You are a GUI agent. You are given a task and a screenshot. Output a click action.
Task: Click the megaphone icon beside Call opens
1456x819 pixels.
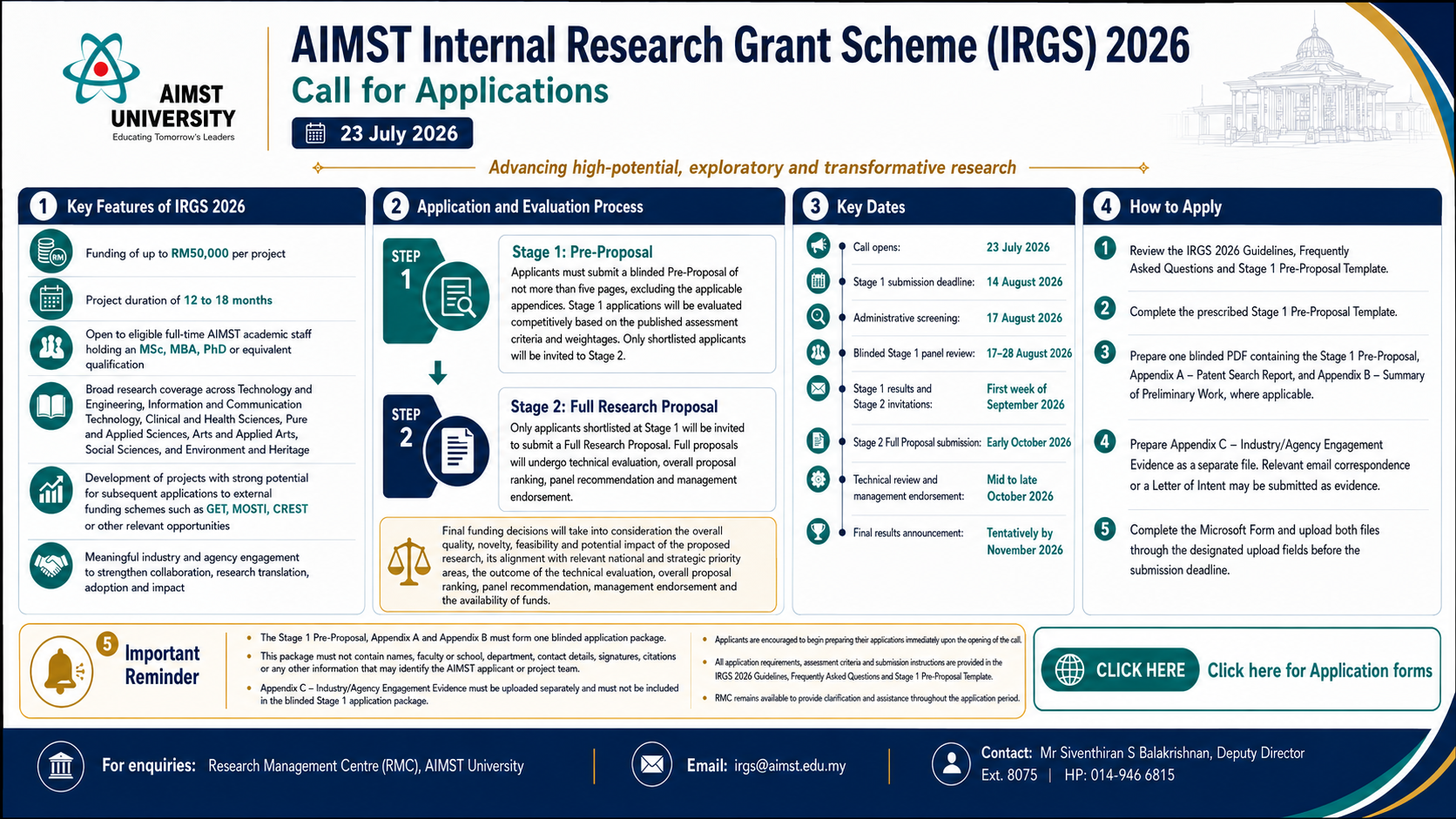coord(819,246)
